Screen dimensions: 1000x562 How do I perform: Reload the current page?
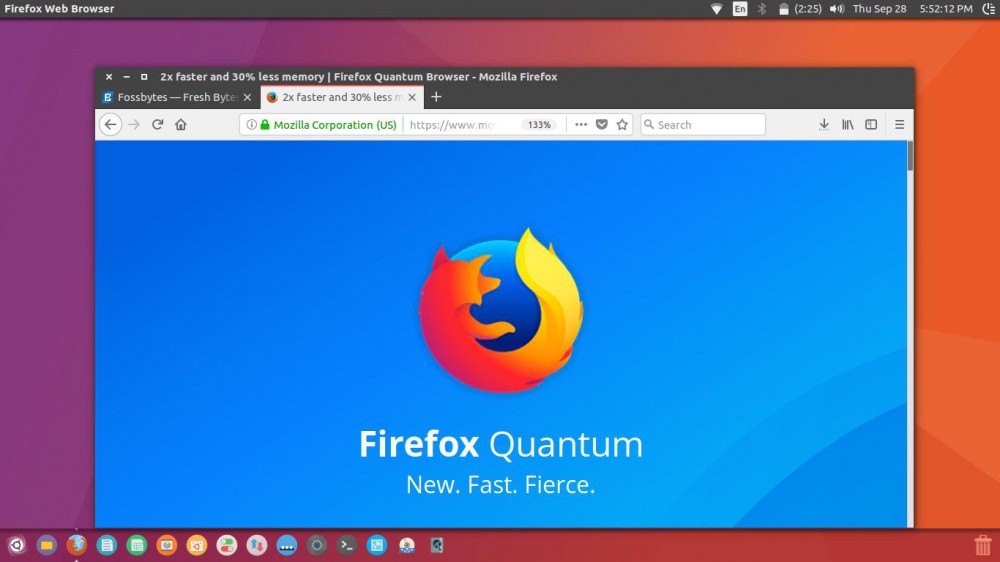coord(157,125)
